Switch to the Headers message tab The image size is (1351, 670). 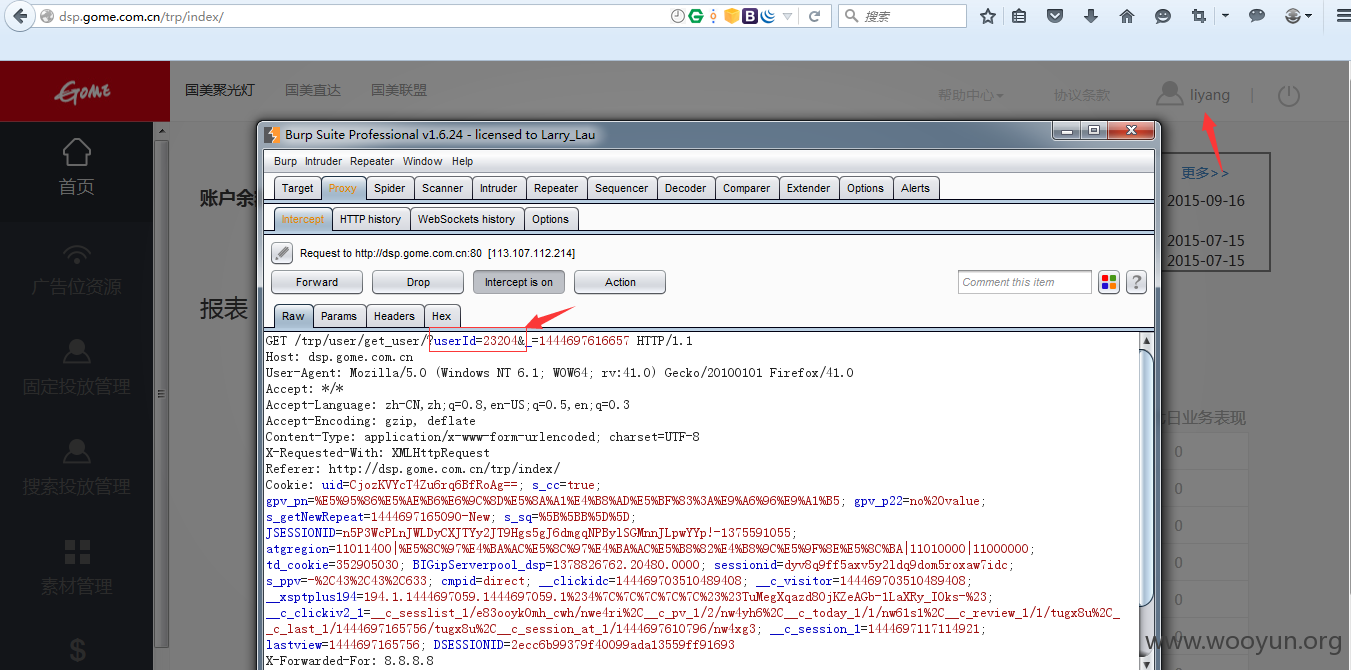point(394,316)
